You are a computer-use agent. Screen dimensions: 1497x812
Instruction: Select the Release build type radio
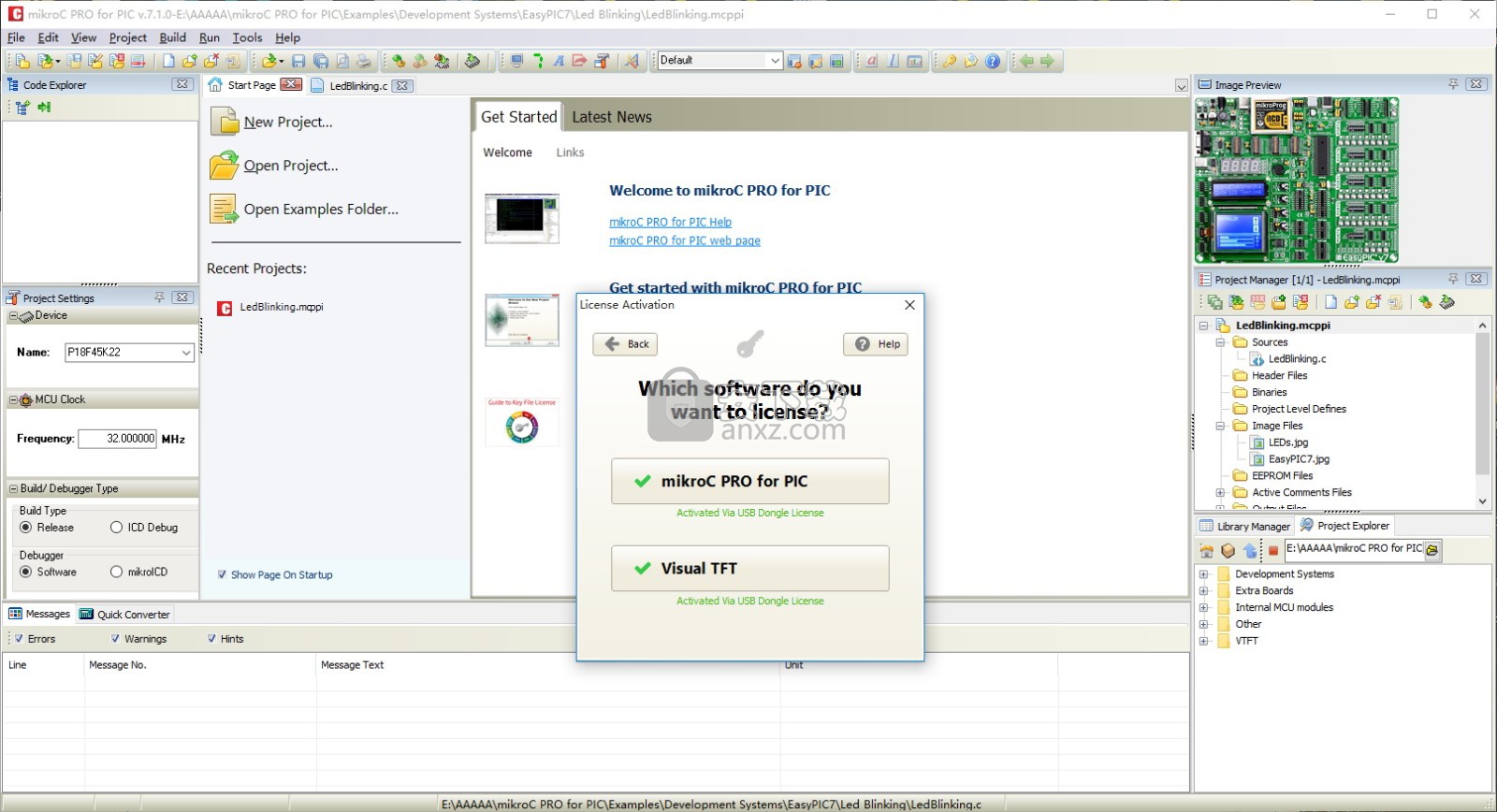pos(25,528)
